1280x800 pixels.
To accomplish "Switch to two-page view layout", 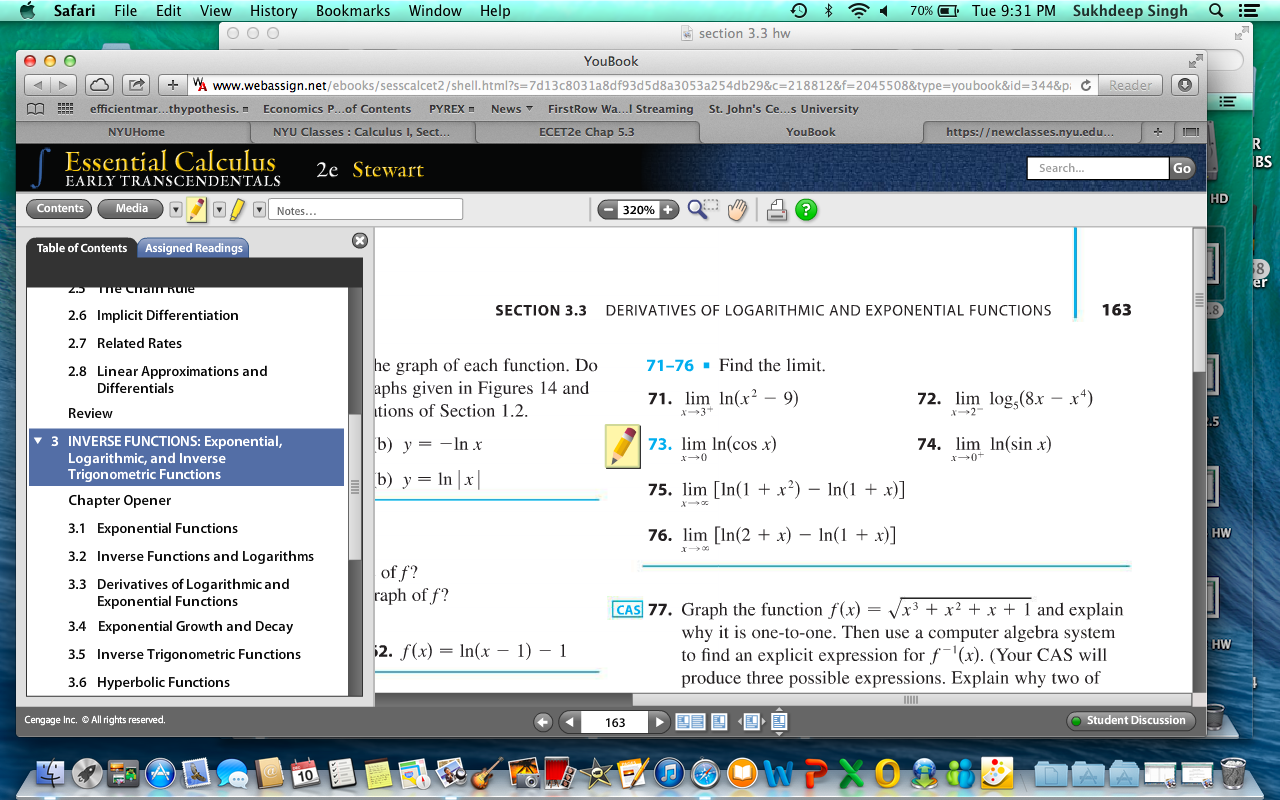I will pyautogui.click(x=690, y=721).
